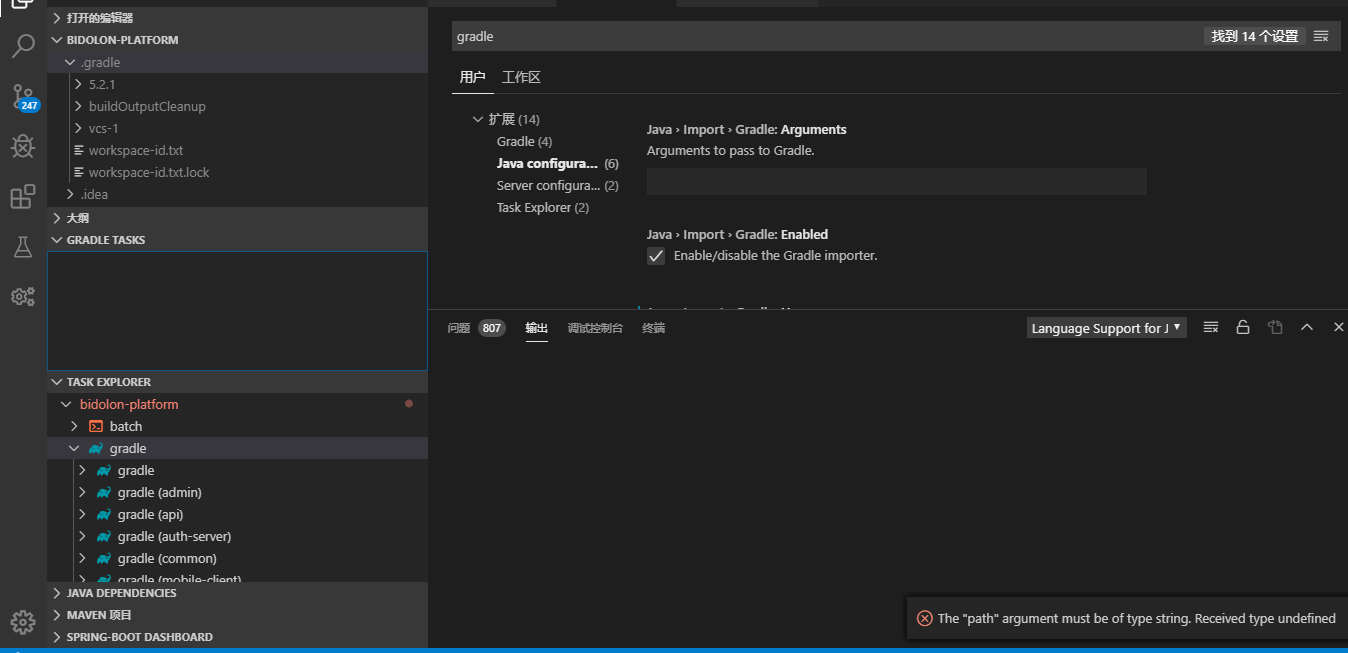Toggle the Output panel filter icon

pyautogui.click(x=1211, y=327)
